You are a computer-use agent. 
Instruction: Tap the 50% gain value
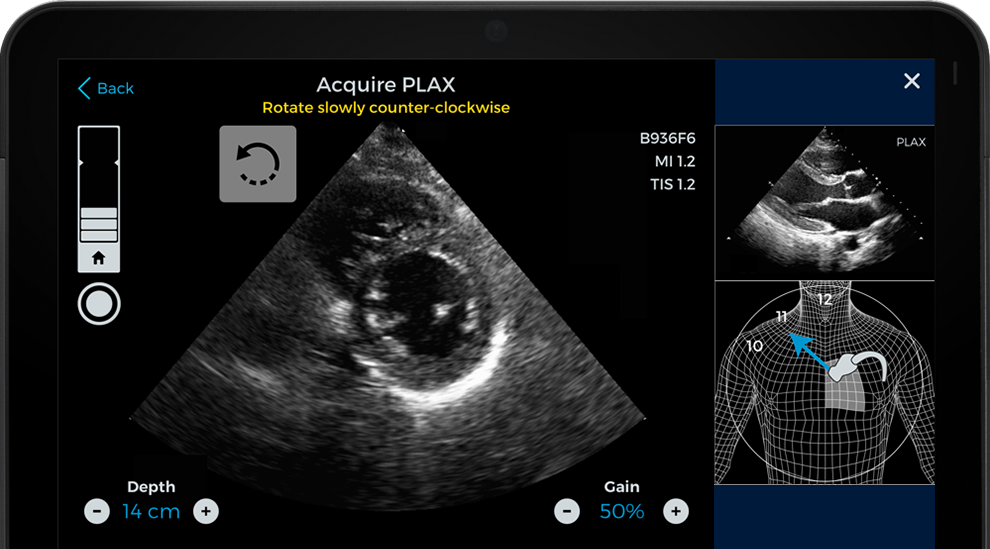622,511
